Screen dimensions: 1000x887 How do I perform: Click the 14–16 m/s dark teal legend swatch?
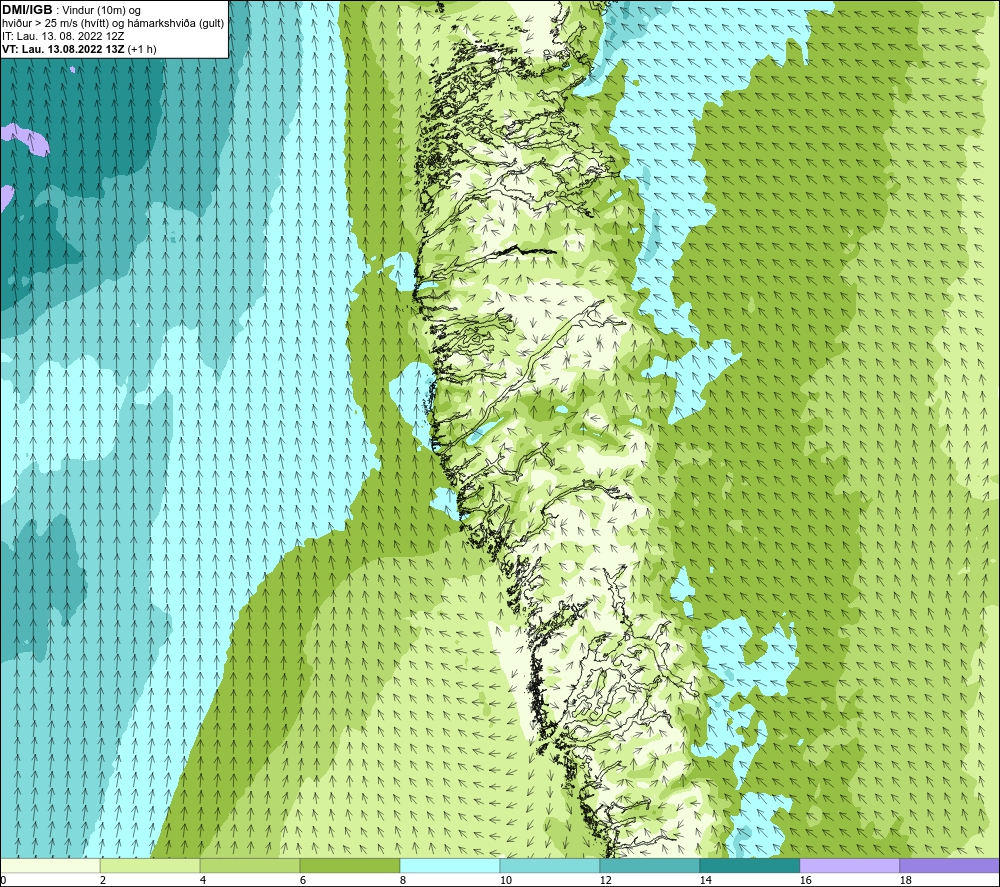point(749,865)
